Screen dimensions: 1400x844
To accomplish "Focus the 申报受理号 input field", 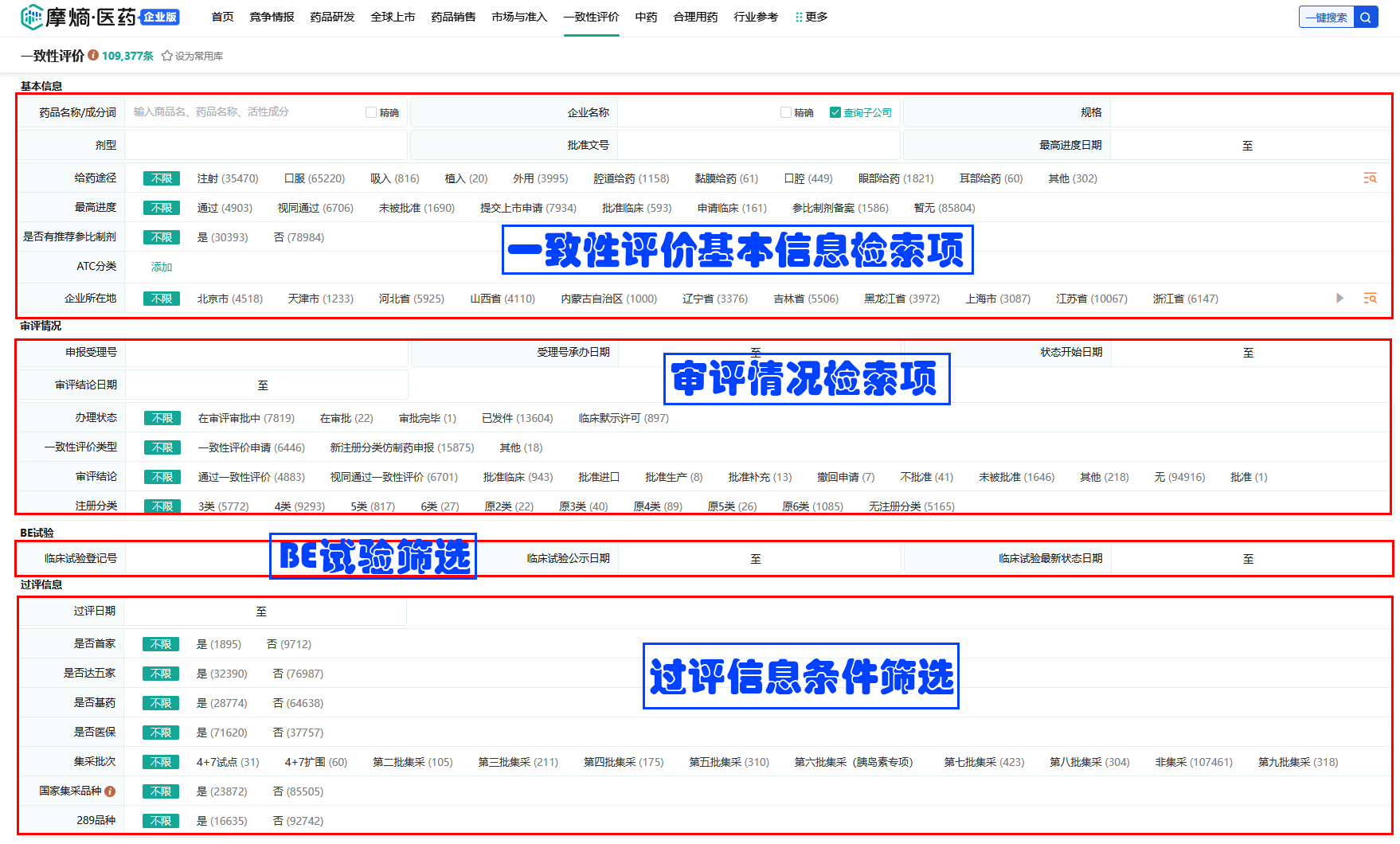I will 267,353.
